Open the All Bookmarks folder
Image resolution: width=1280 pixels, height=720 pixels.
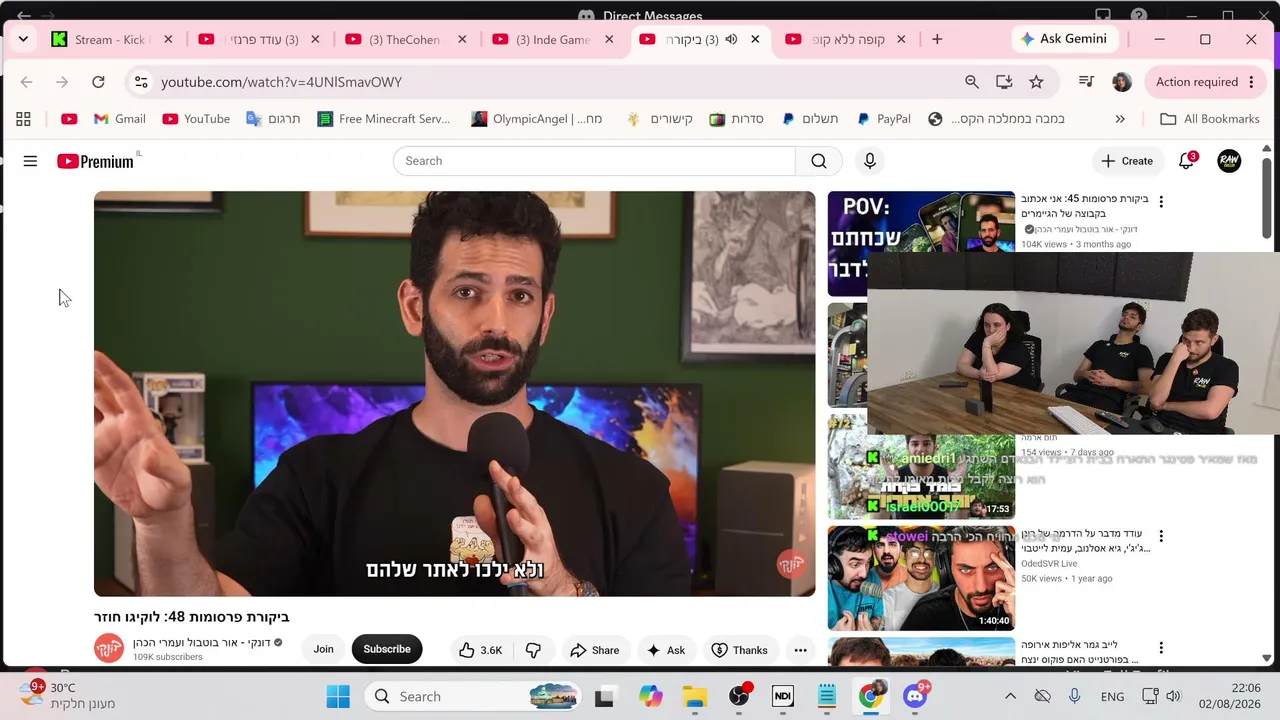point(1209,119)
